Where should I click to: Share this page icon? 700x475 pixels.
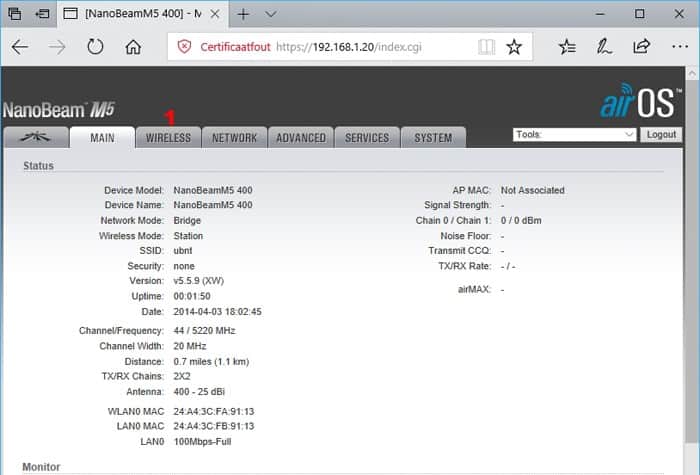tap(642, 46)
